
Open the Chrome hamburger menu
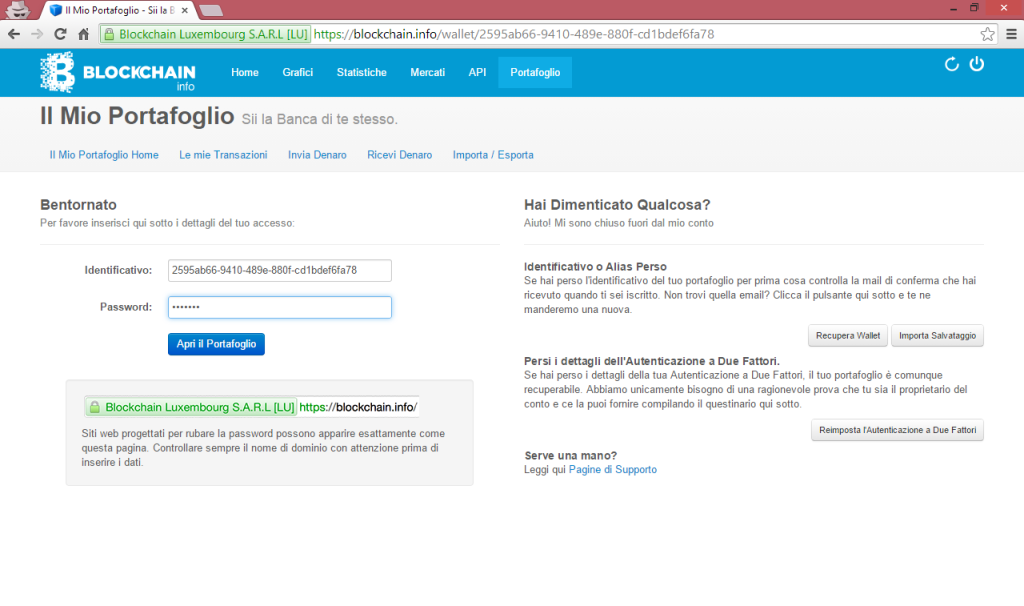pyautogui.click(x=1012, y=34)
